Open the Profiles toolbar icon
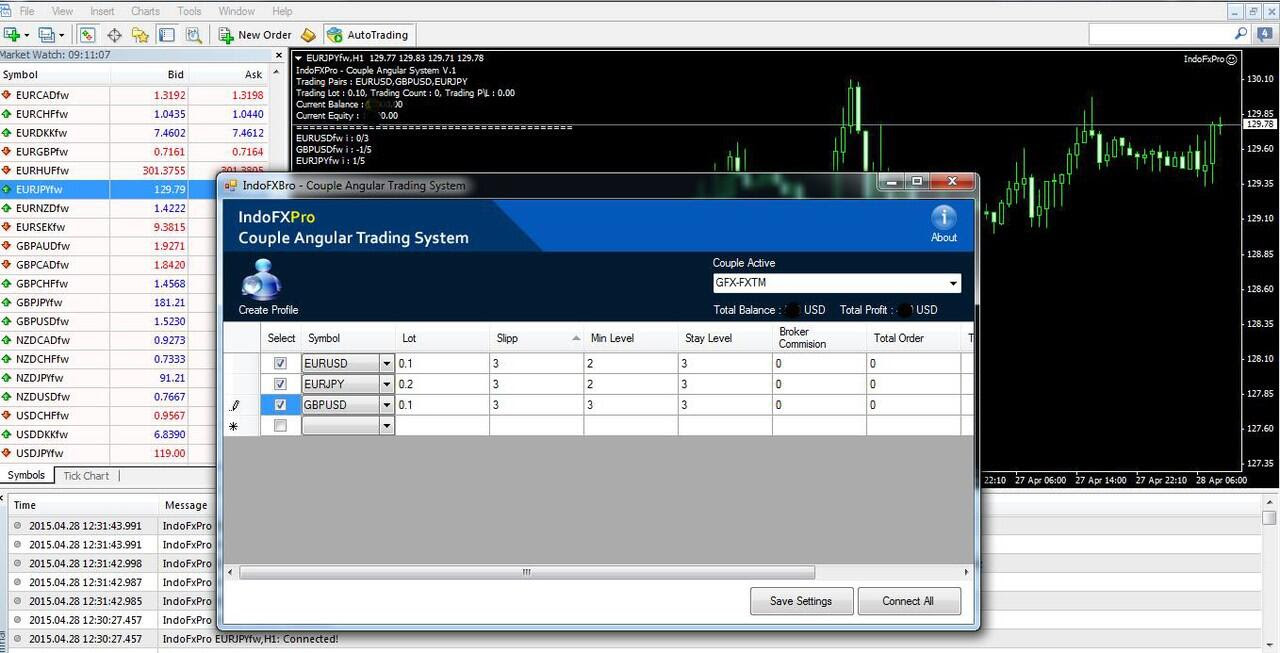The width and height of the screenshot is (1280, 653). pos(45,35)
